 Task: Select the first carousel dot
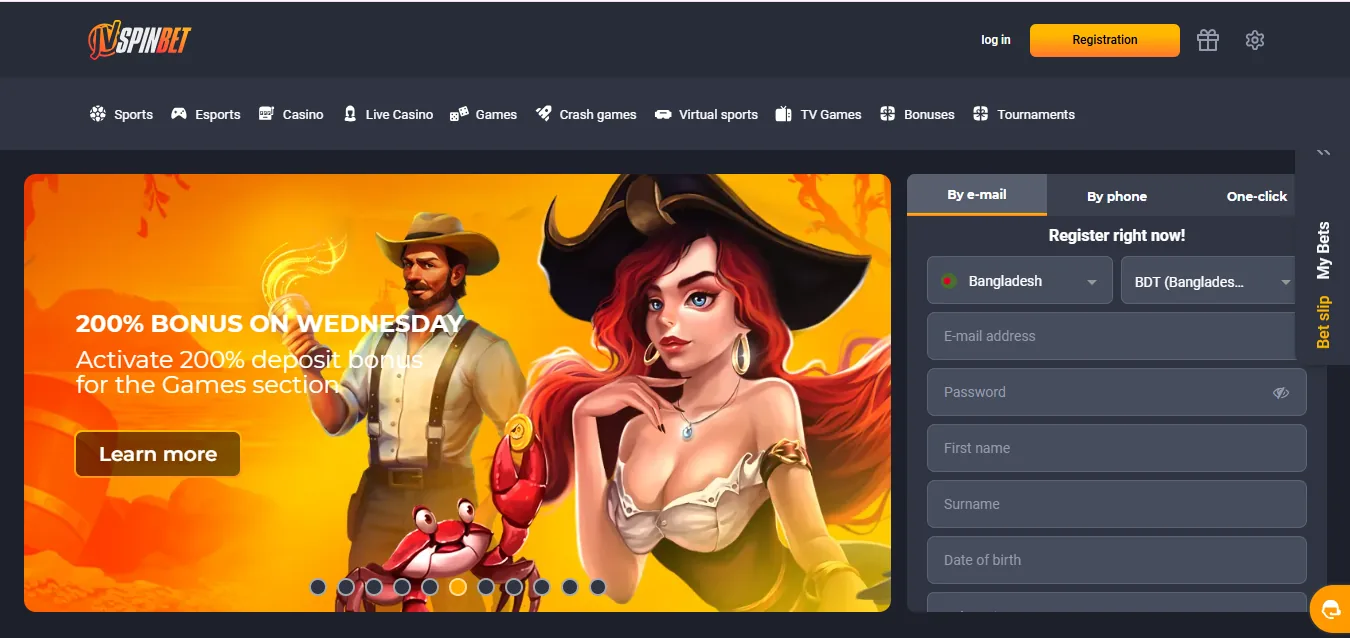coord(318,587)
